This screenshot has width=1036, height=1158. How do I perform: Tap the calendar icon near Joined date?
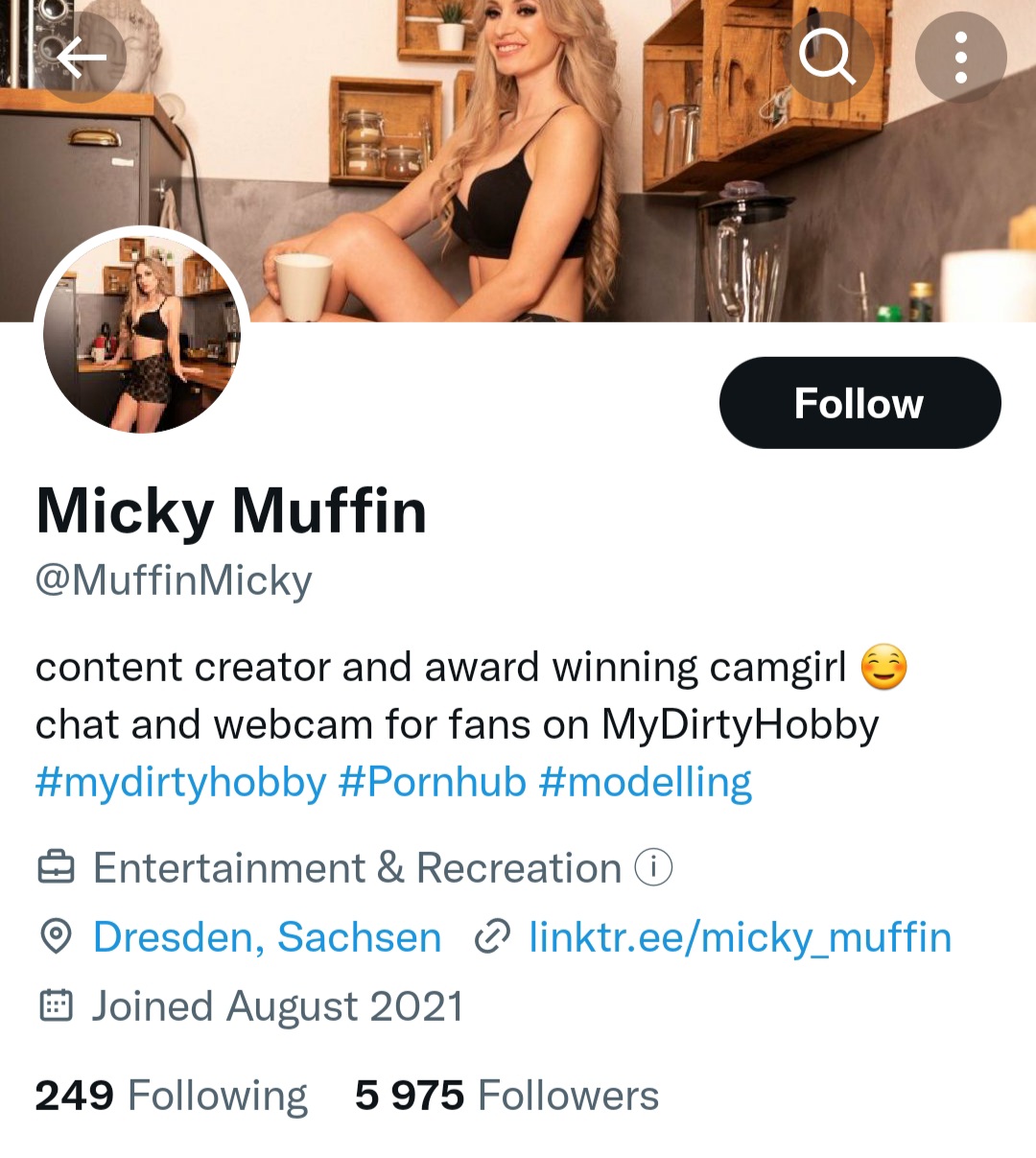point(56,1005)
